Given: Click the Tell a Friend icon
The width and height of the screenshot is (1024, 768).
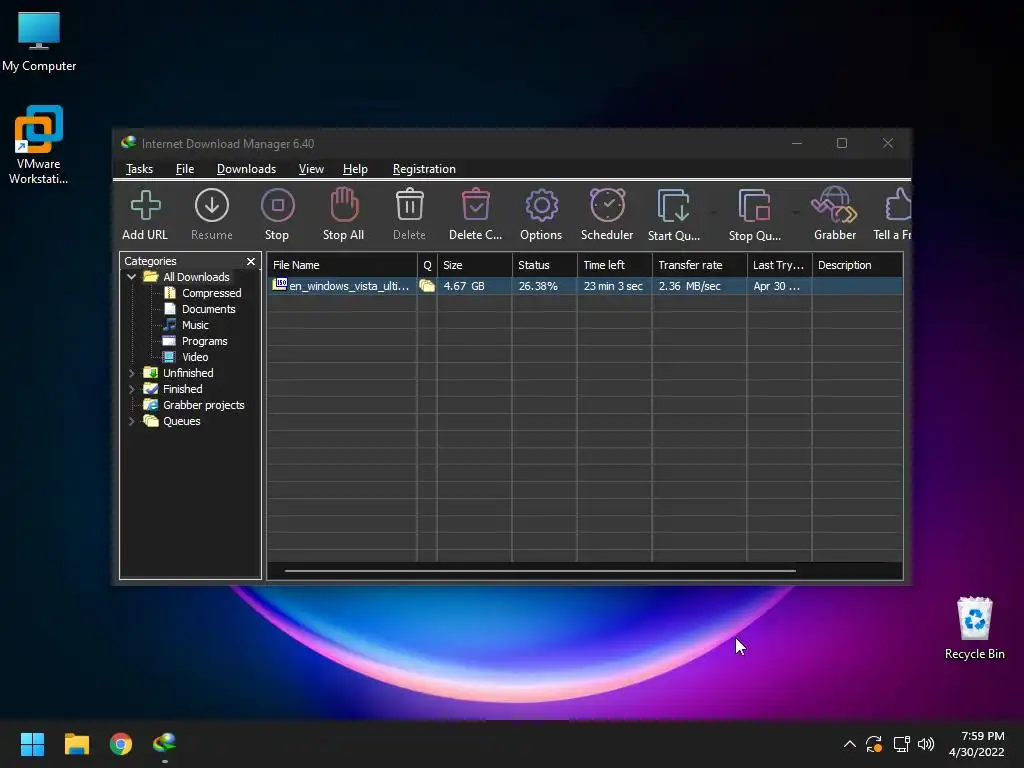Looking at the screenshot, I should pyautogui.click(x=898, y=204).
